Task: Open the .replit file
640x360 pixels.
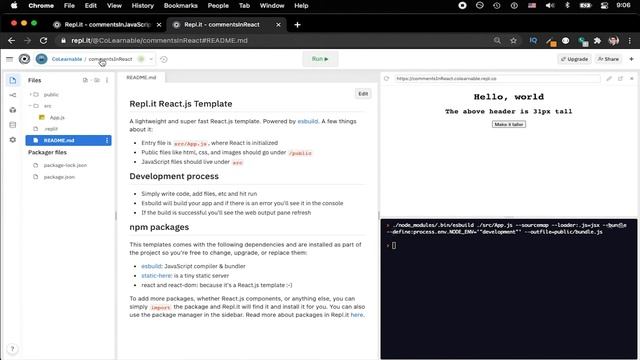Action: point(51,129)
